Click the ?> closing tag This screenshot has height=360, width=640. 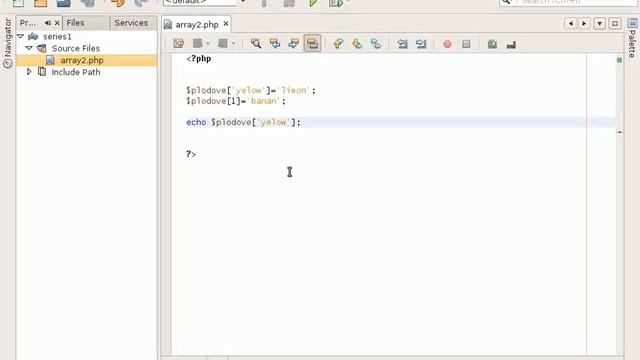point(191,154)
